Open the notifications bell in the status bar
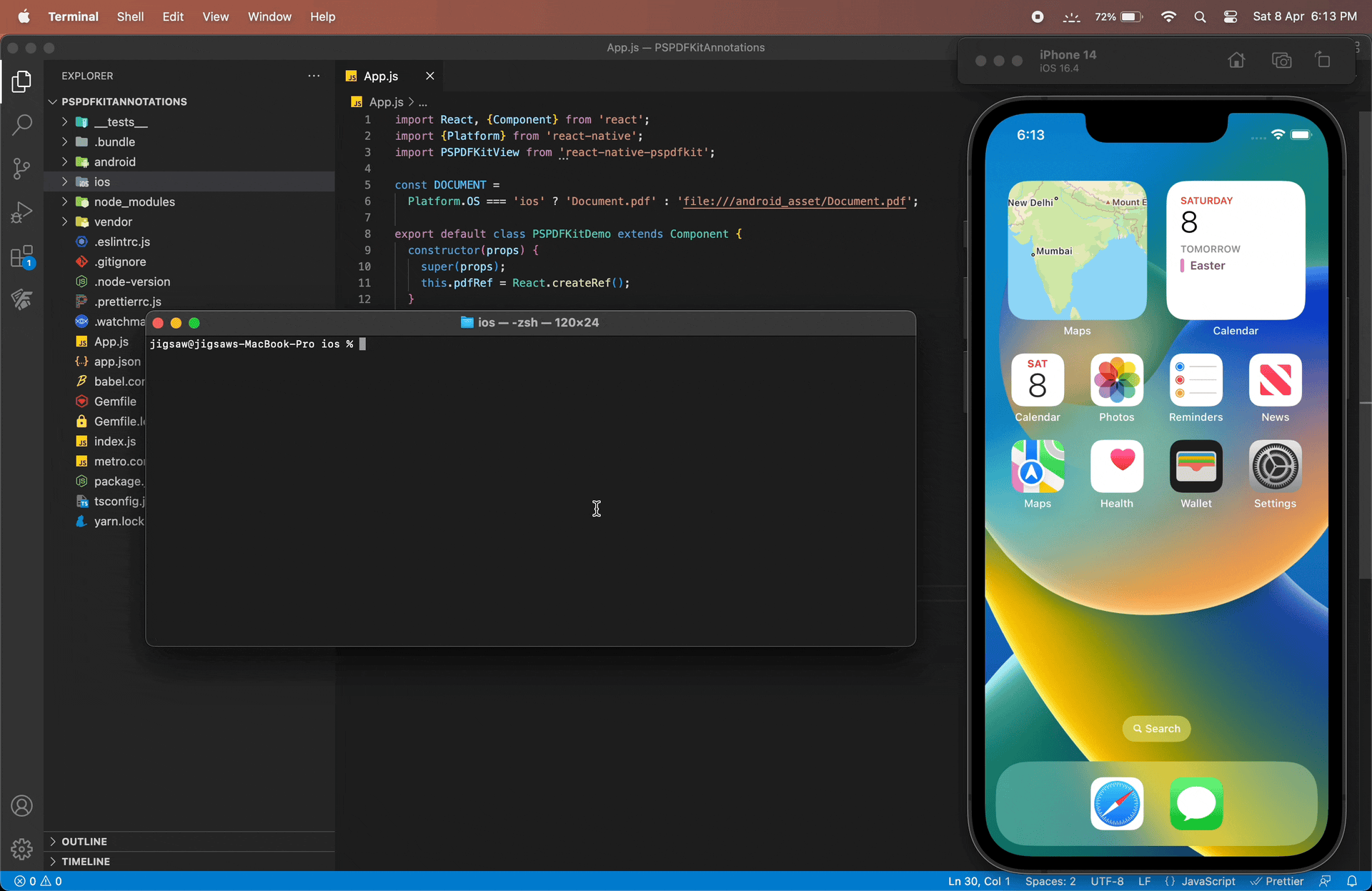 click(x=1354, y=881)
